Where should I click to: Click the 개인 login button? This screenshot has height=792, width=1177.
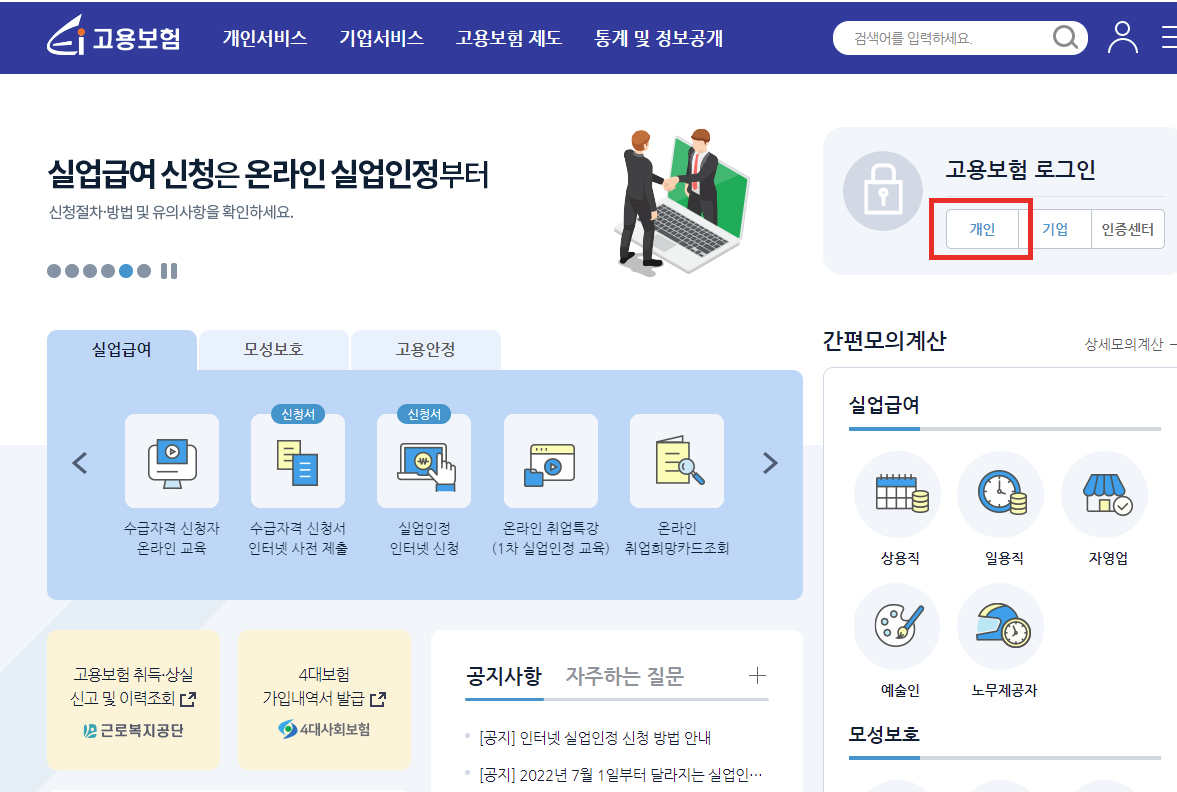pos(980,229)
